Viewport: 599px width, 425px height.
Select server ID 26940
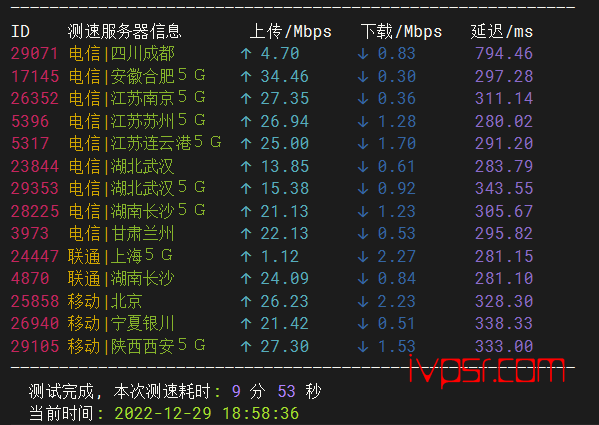[x=34, y=324]
